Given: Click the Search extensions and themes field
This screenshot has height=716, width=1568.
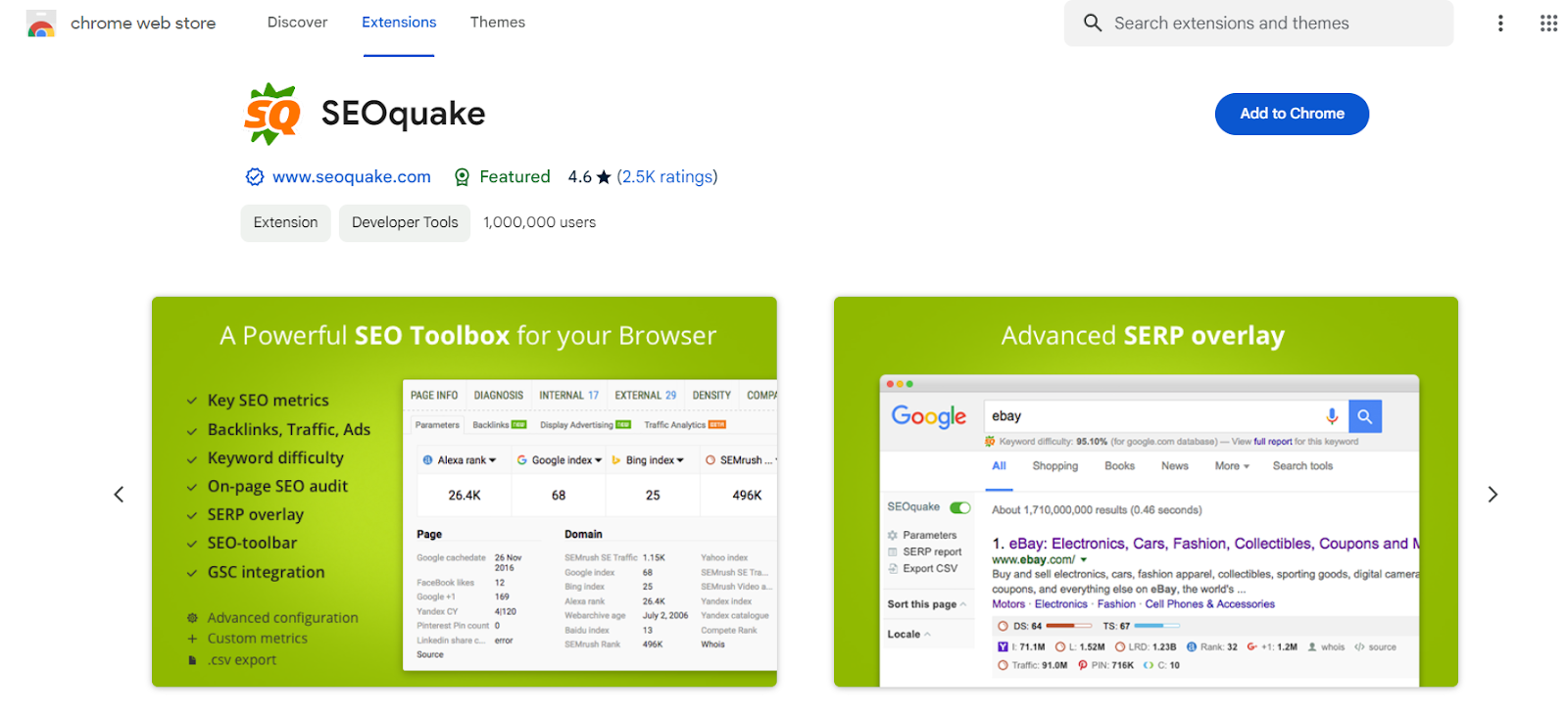Looking at the screenshot, I should pos(1258,24).
